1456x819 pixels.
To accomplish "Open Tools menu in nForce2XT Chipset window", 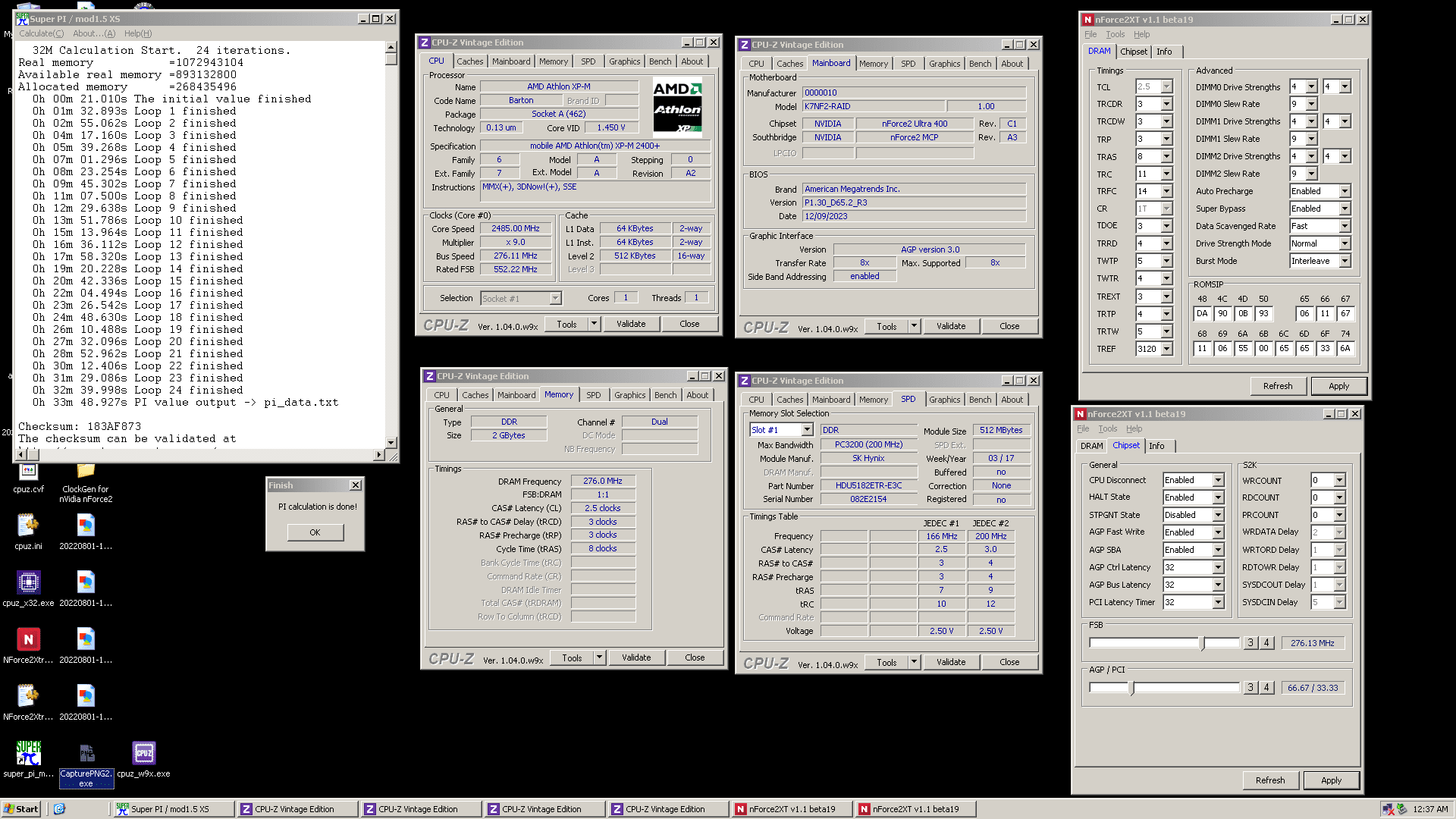I will point(1107,428).
